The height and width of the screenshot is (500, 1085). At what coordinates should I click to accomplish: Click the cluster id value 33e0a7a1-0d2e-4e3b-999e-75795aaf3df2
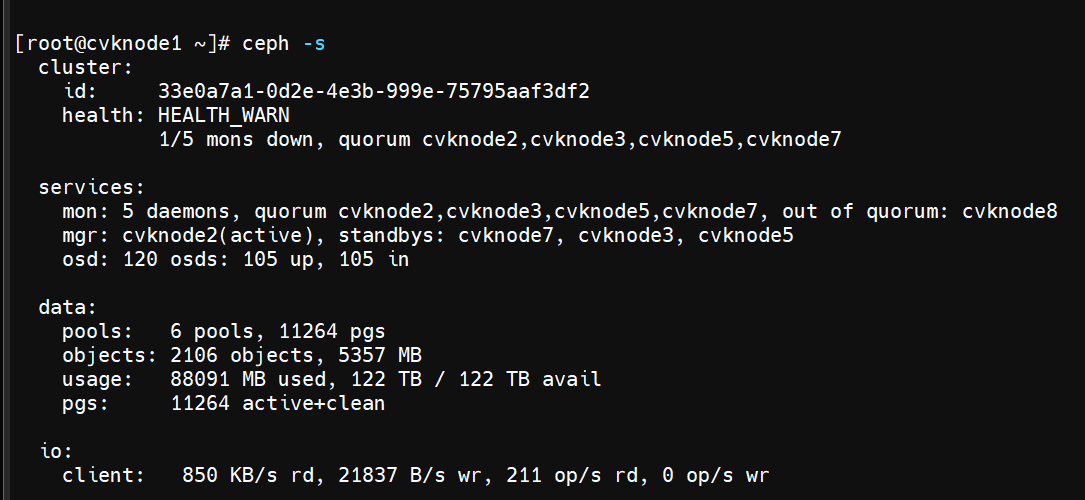[x=373, y=92]
